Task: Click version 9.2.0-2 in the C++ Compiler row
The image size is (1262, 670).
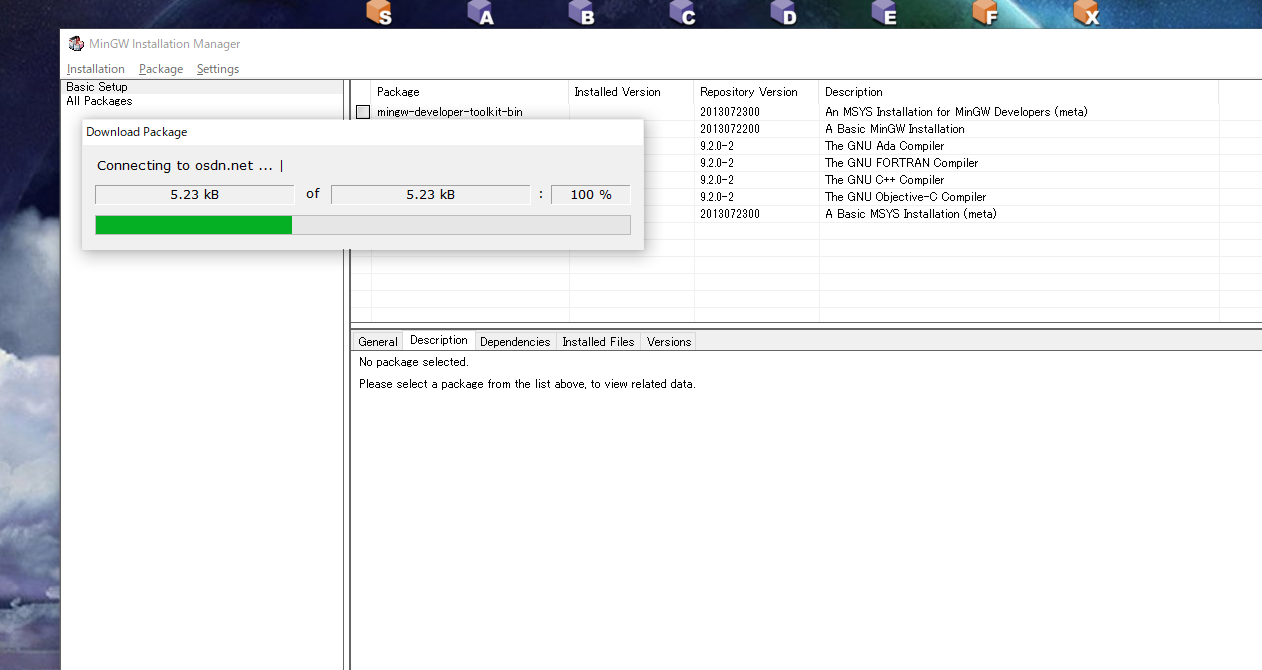Action: (717, 180)
